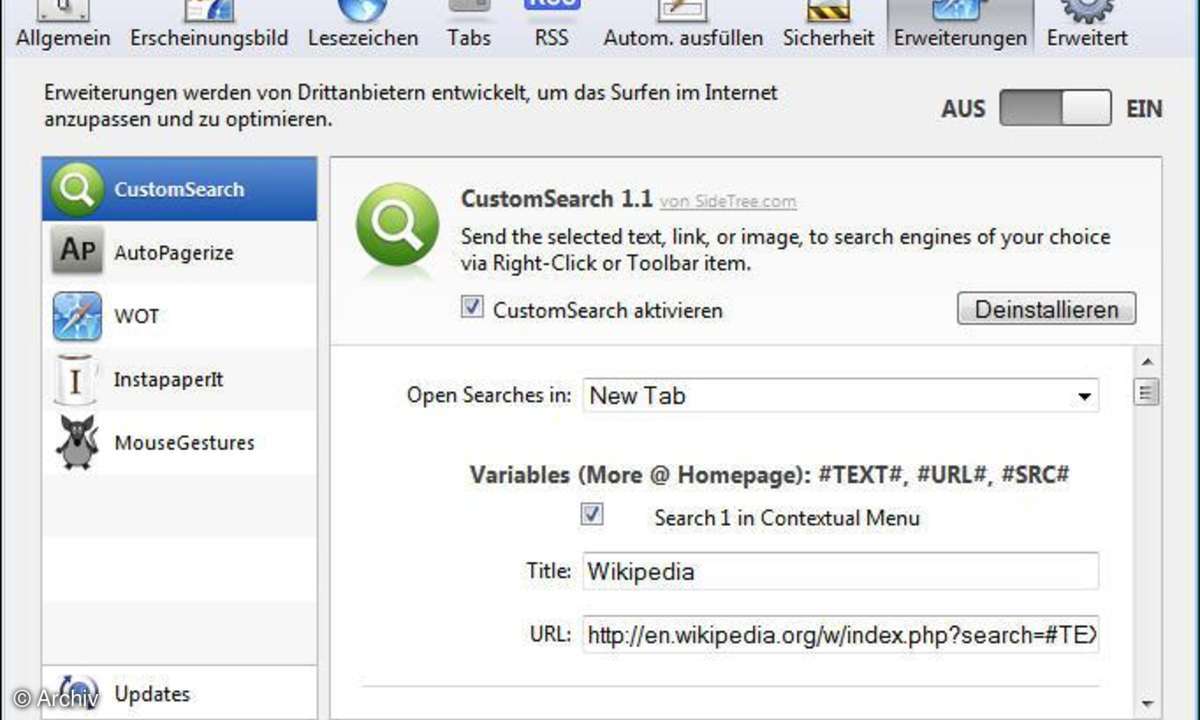This screenshot has height=720, width=1200.
Task: Open the Allgemein preferences tab
Action: pos(63,27)
